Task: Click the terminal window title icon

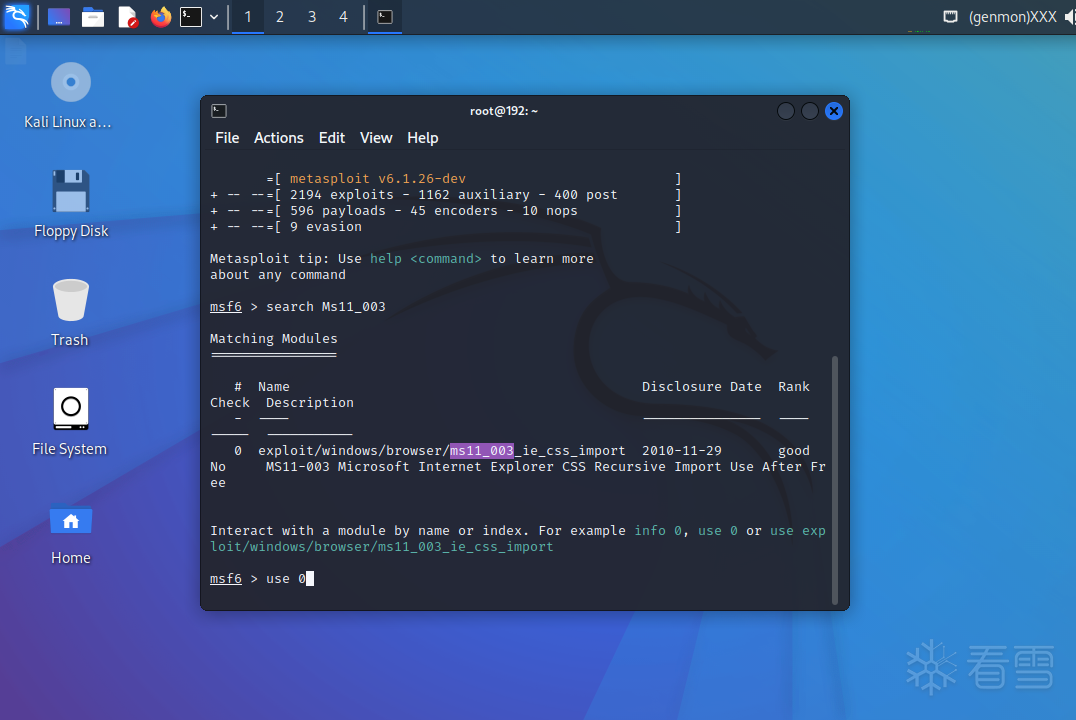Action: [219, 111]
